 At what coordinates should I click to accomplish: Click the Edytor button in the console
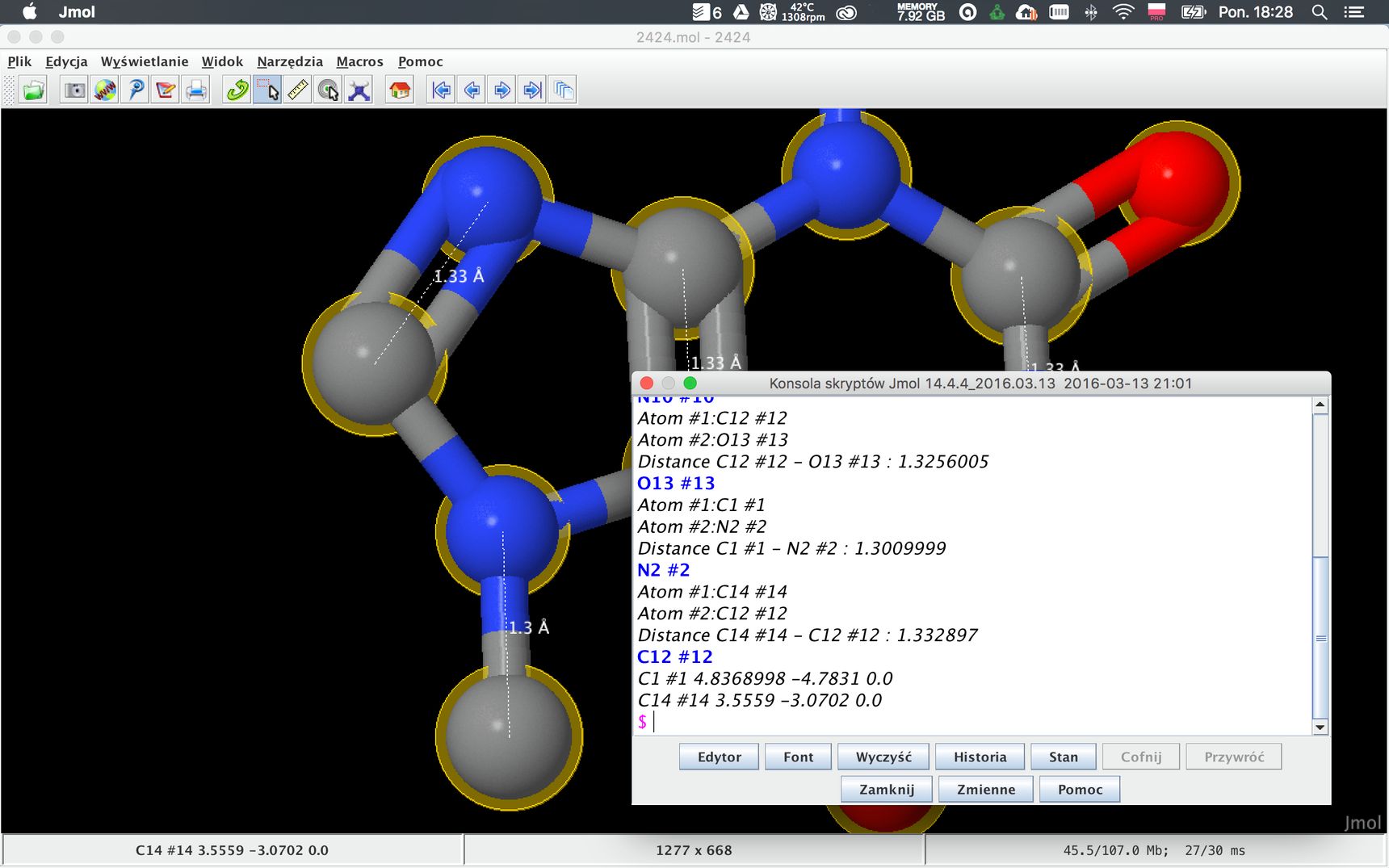coord(719,757)
